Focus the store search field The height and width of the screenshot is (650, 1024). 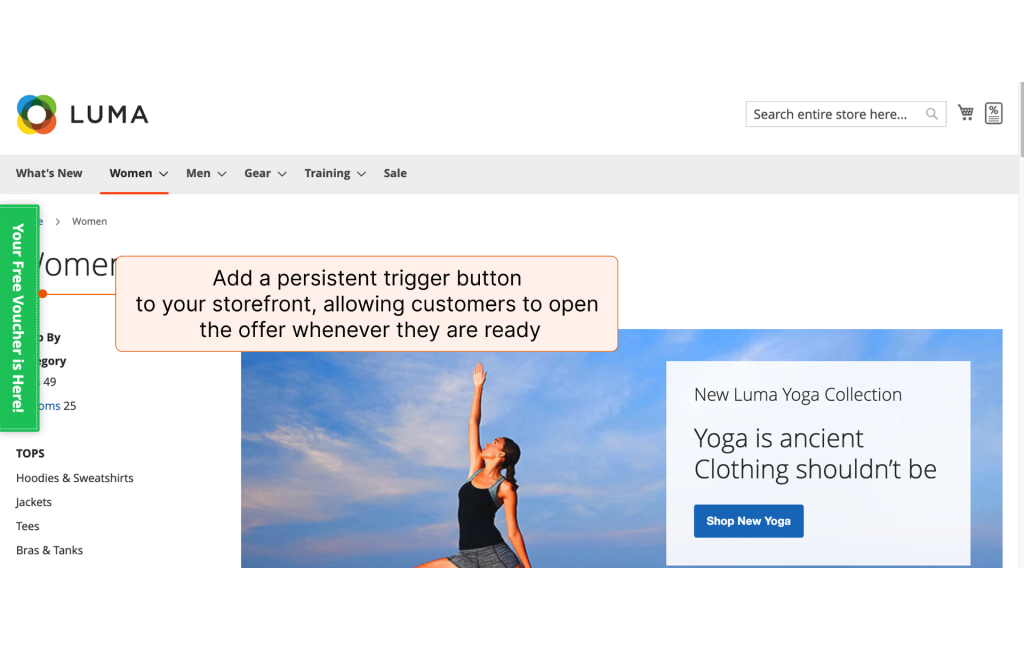(x=846, y=114)
